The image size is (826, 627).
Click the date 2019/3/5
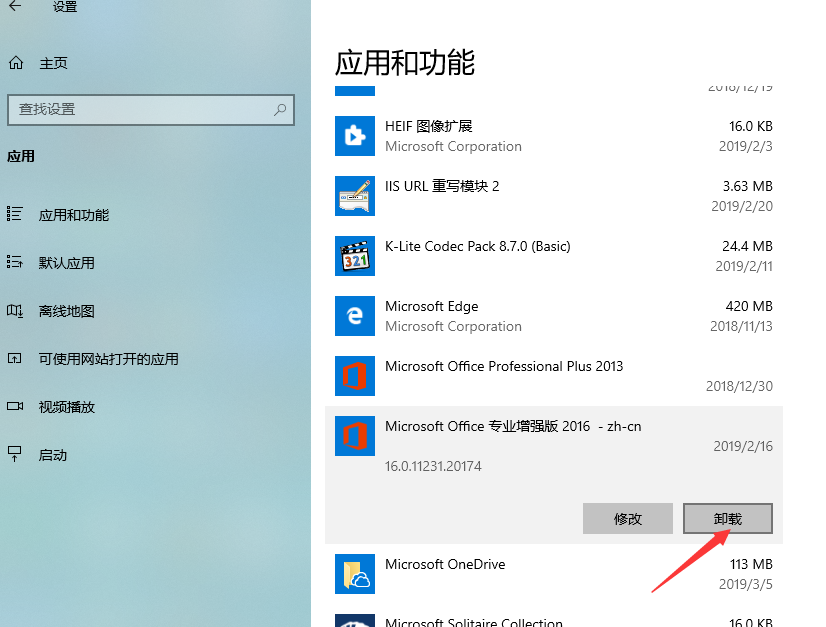[745, 585]
